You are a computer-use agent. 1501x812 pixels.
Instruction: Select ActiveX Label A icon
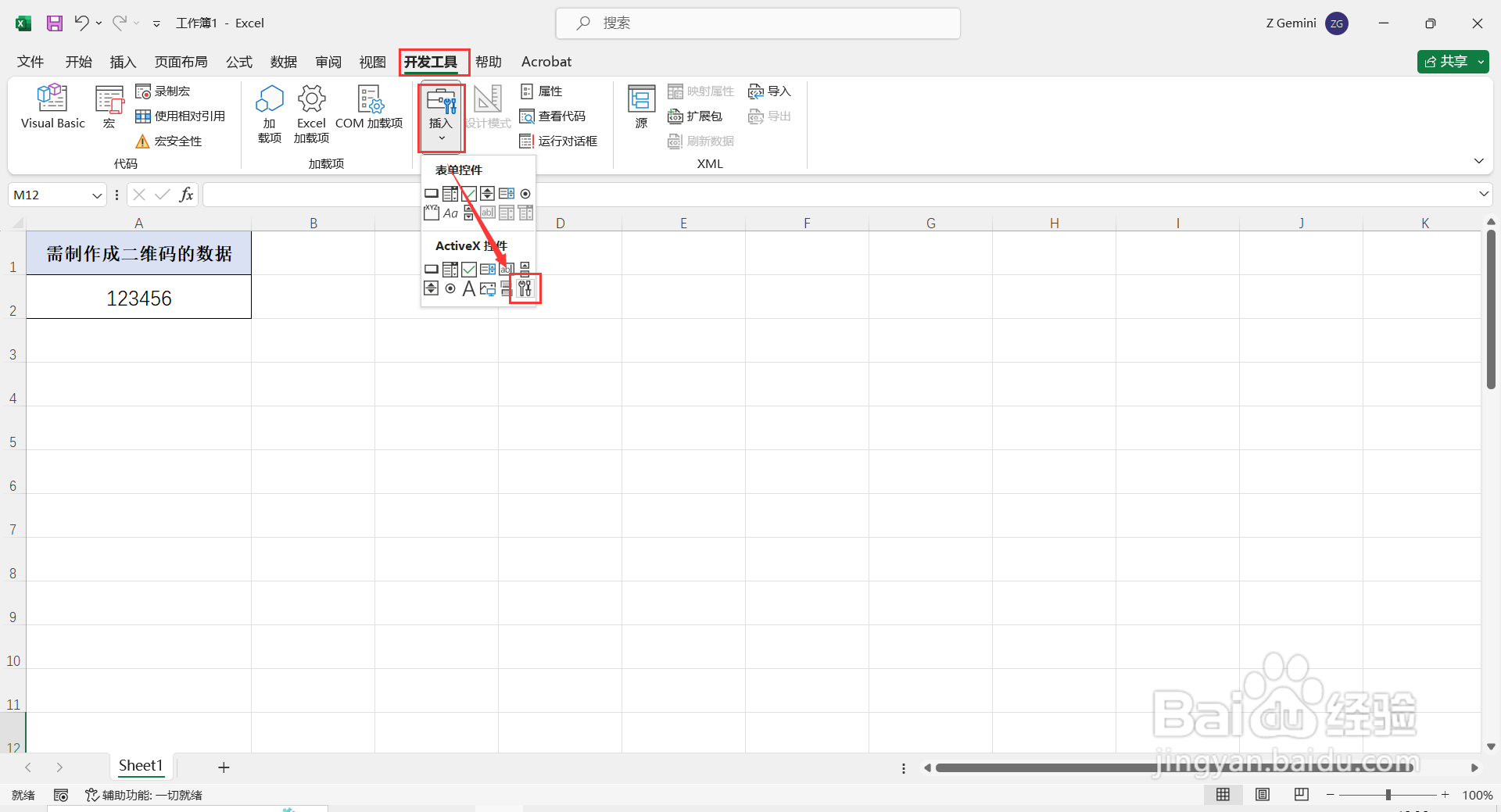[x=469, y=288]
